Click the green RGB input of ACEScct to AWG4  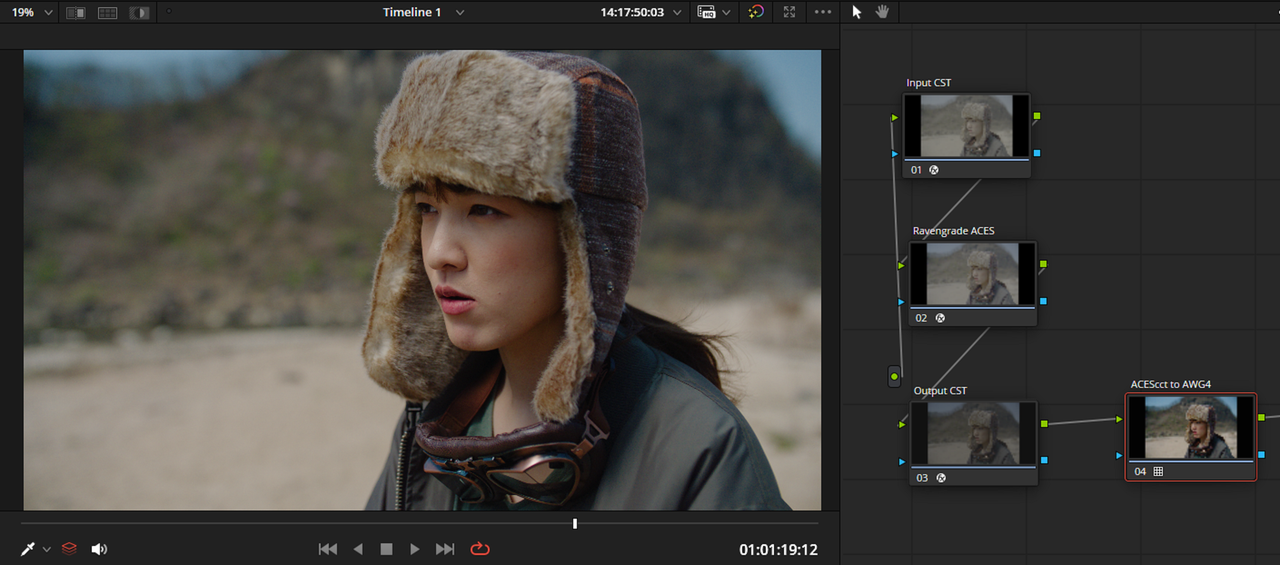coord(1120,418)
